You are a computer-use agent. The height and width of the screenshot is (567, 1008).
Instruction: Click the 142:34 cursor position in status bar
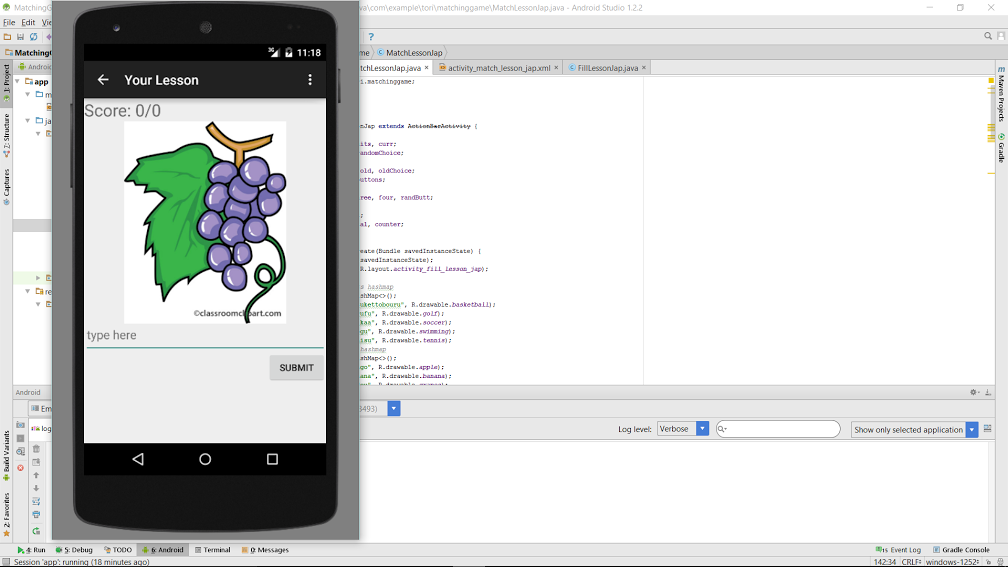pos(885,562)
